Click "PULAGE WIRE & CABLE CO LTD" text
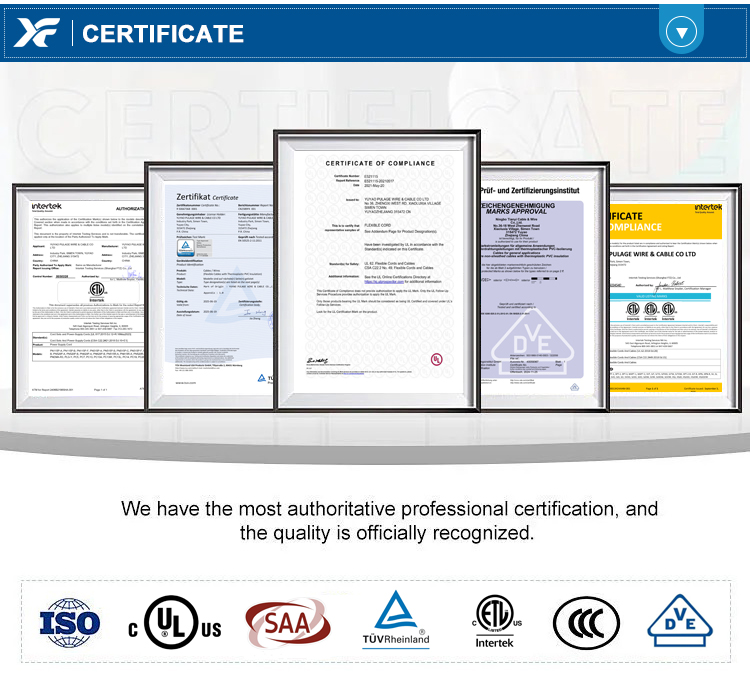 (x=653, y=254)
